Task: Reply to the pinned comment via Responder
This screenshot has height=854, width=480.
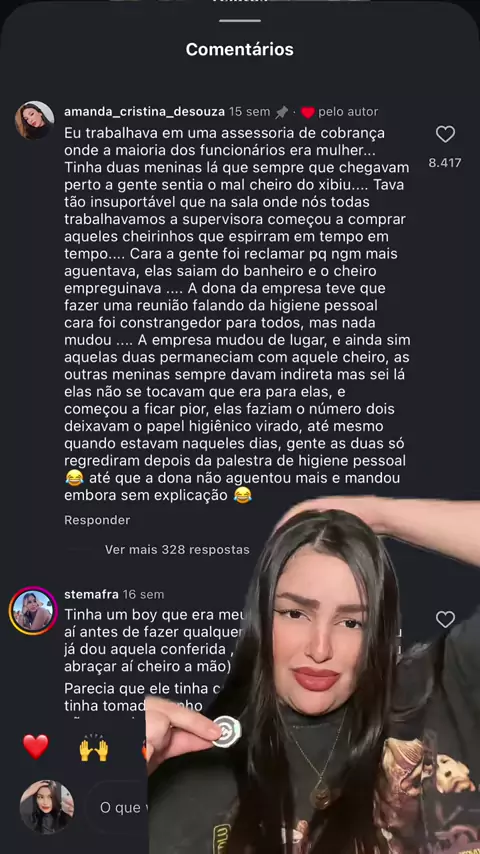Action: 97,520
